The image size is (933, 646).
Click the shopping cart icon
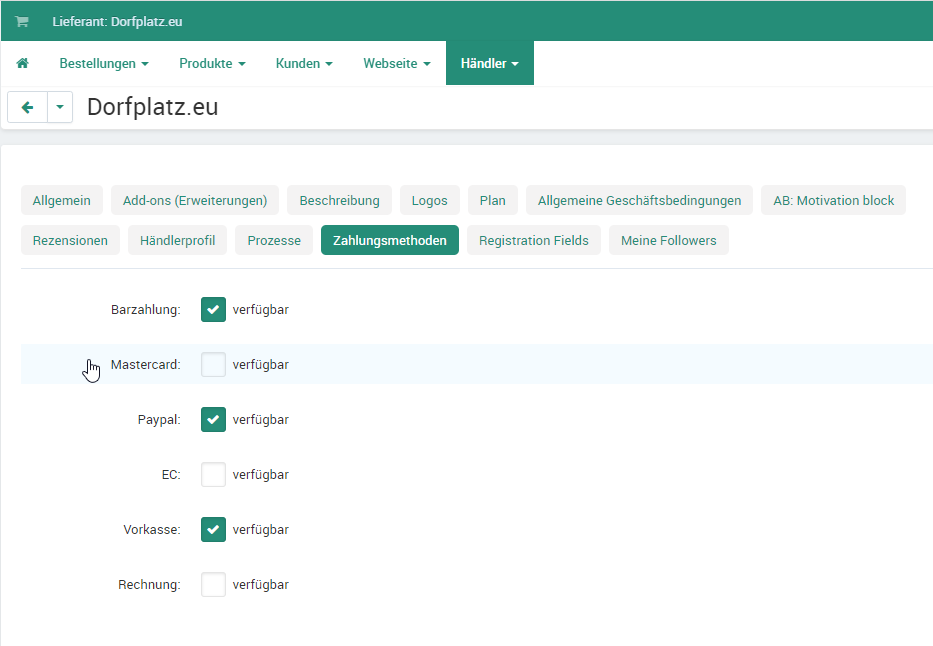(x=22, y=21)
